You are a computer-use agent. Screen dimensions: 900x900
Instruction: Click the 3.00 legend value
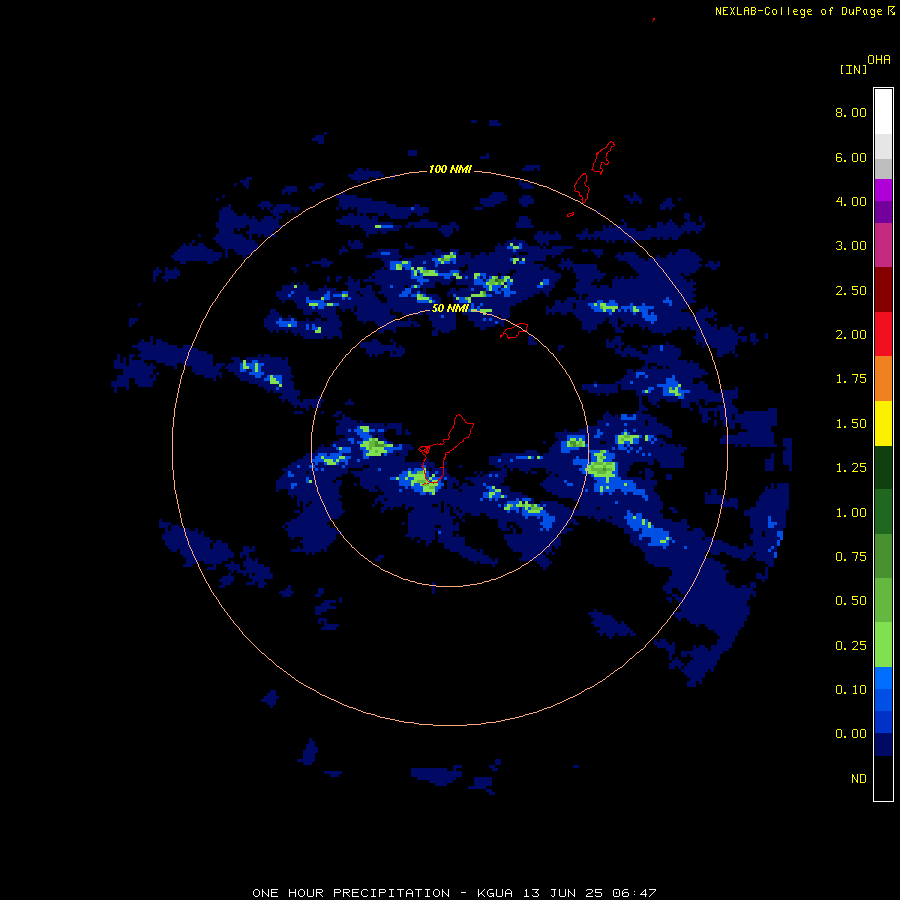coord(851,246)
